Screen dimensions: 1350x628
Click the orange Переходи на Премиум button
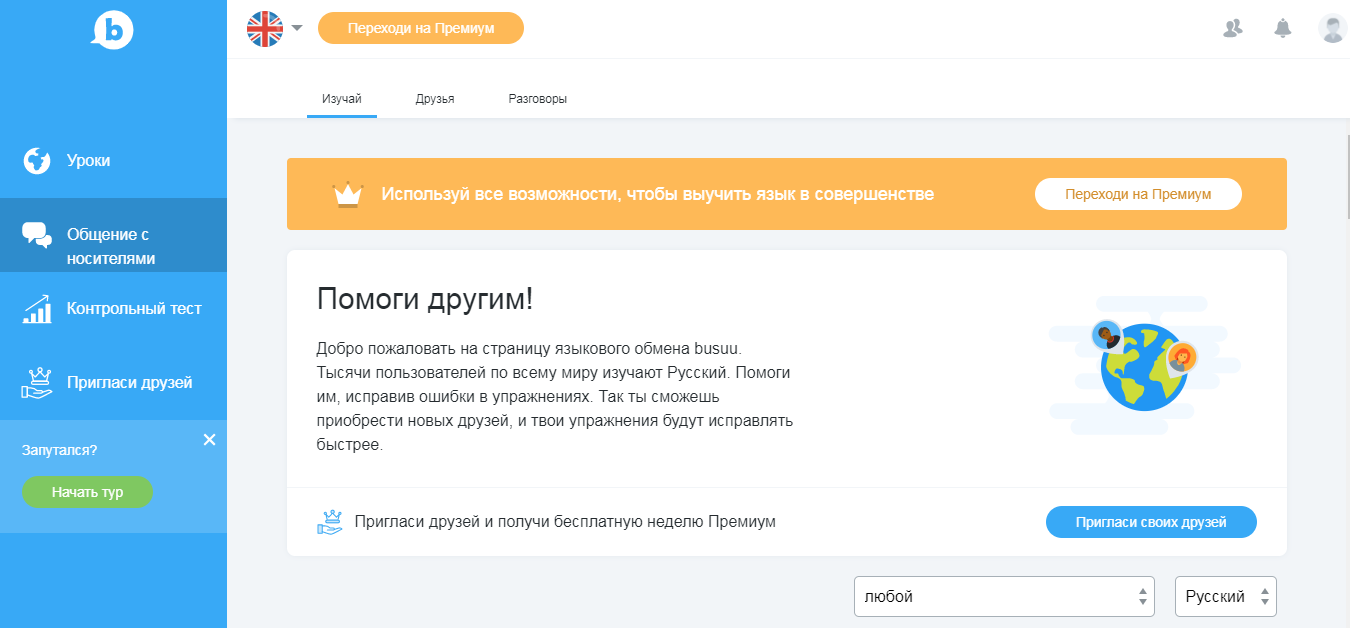click(420, 28)
